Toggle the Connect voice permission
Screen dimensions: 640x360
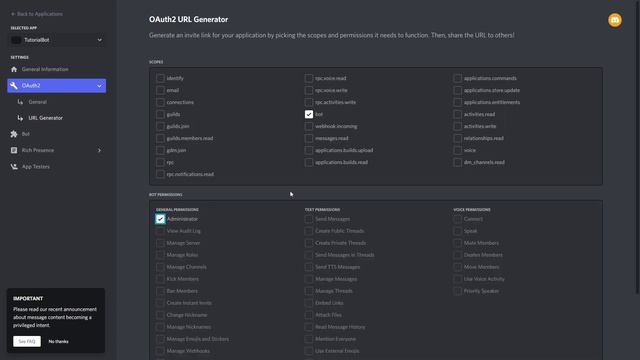coord(458,219)
